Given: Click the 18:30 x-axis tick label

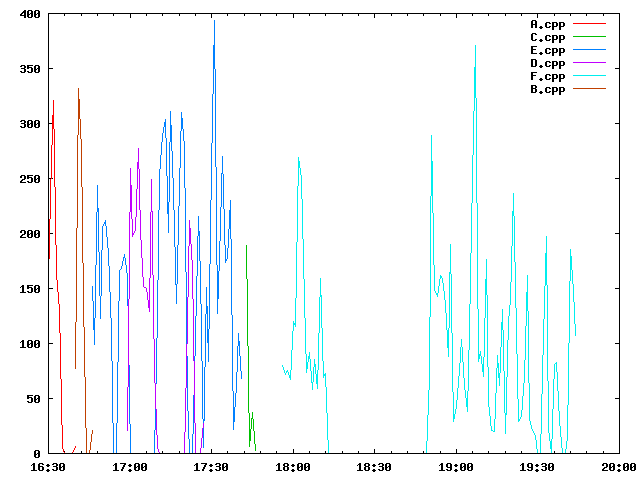Looking at the screenshot, I should 374,467.
